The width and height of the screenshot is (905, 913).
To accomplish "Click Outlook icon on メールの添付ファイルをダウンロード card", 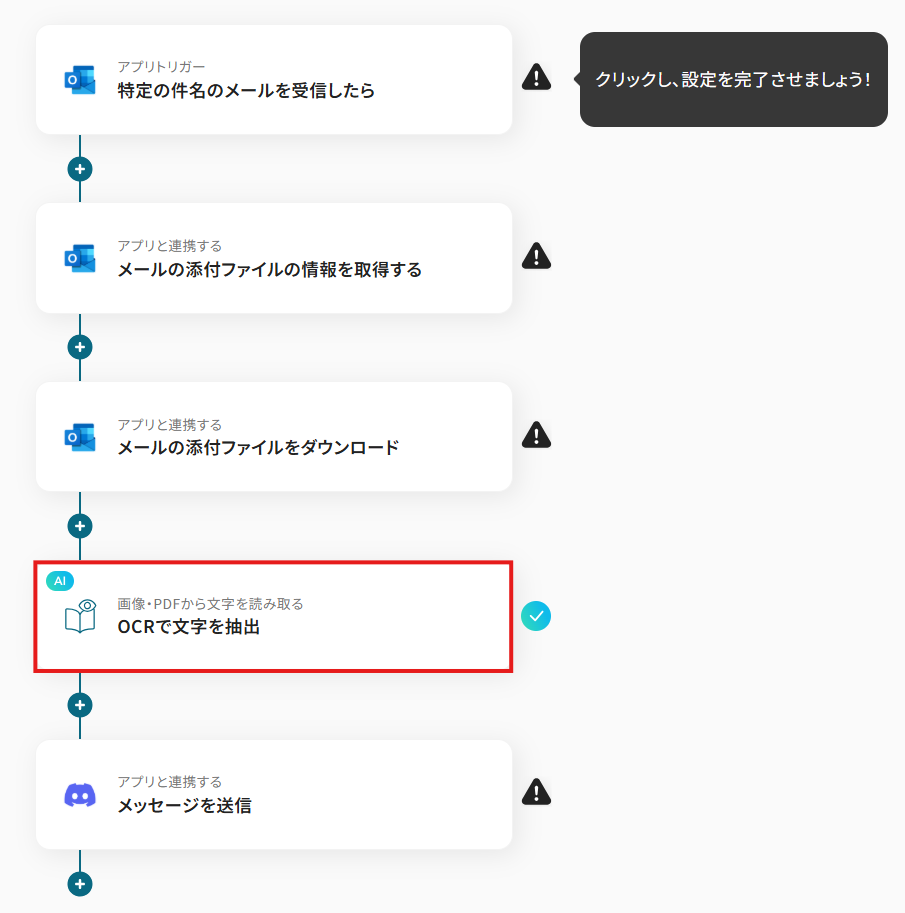I will [80, 437].
